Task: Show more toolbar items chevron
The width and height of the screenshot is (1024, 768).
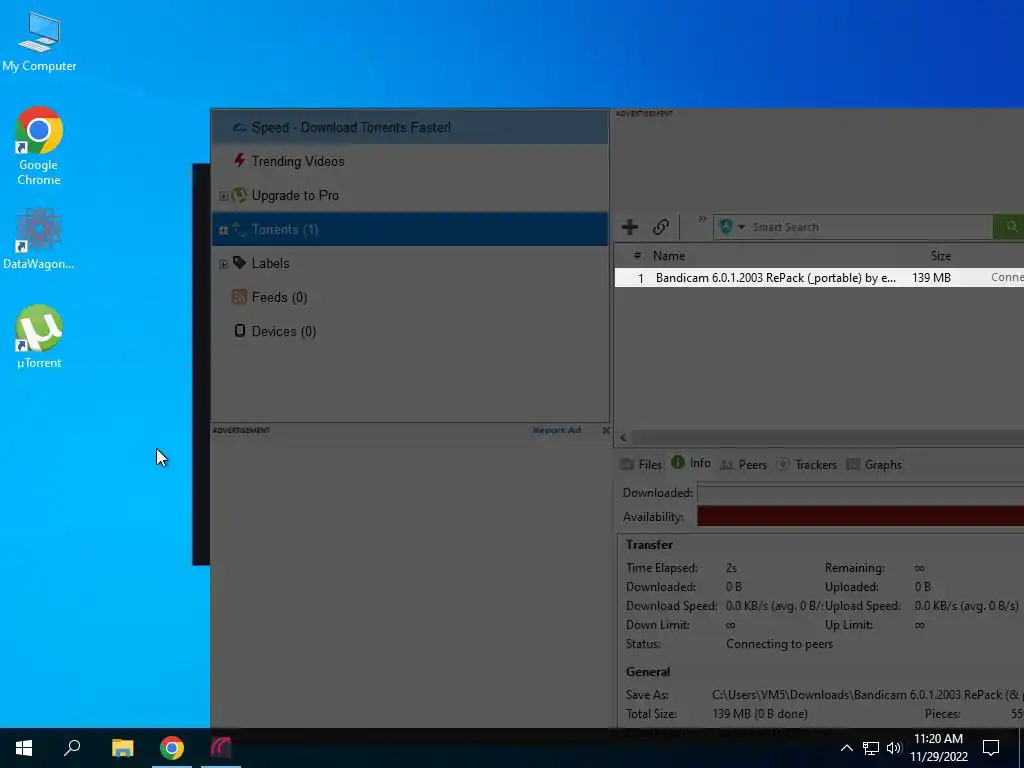Action: [702, 219]
